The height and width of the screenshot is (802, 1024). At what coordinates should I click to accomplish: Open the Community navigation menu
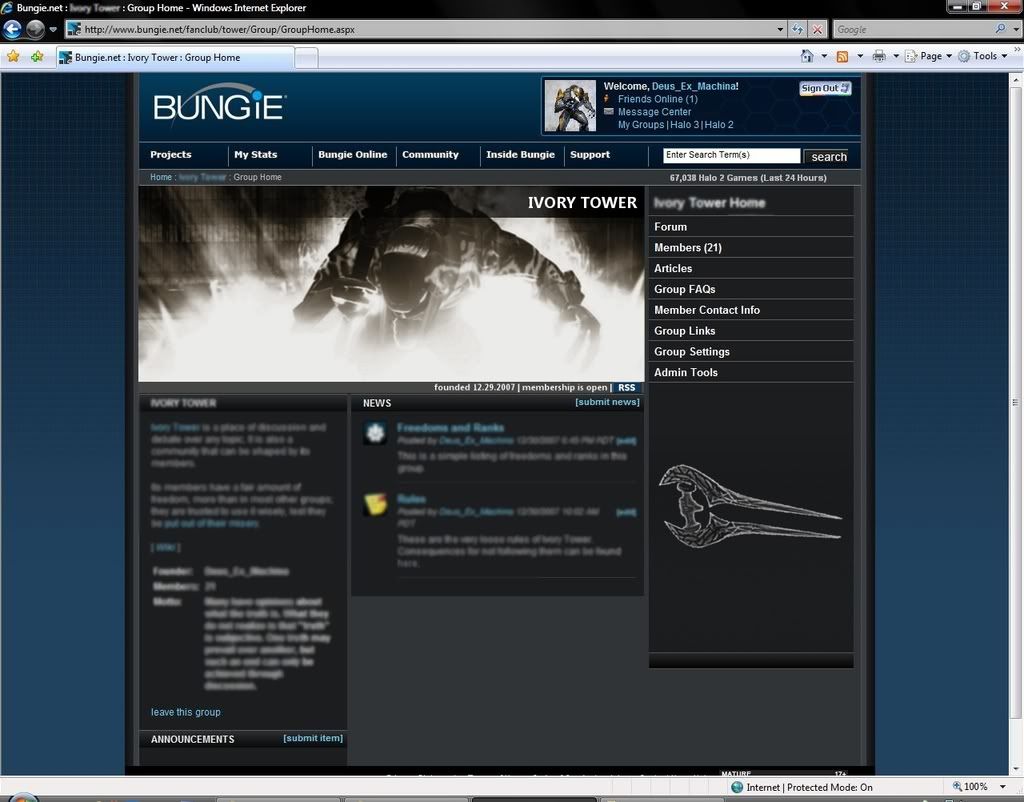(x=430, y=155)
